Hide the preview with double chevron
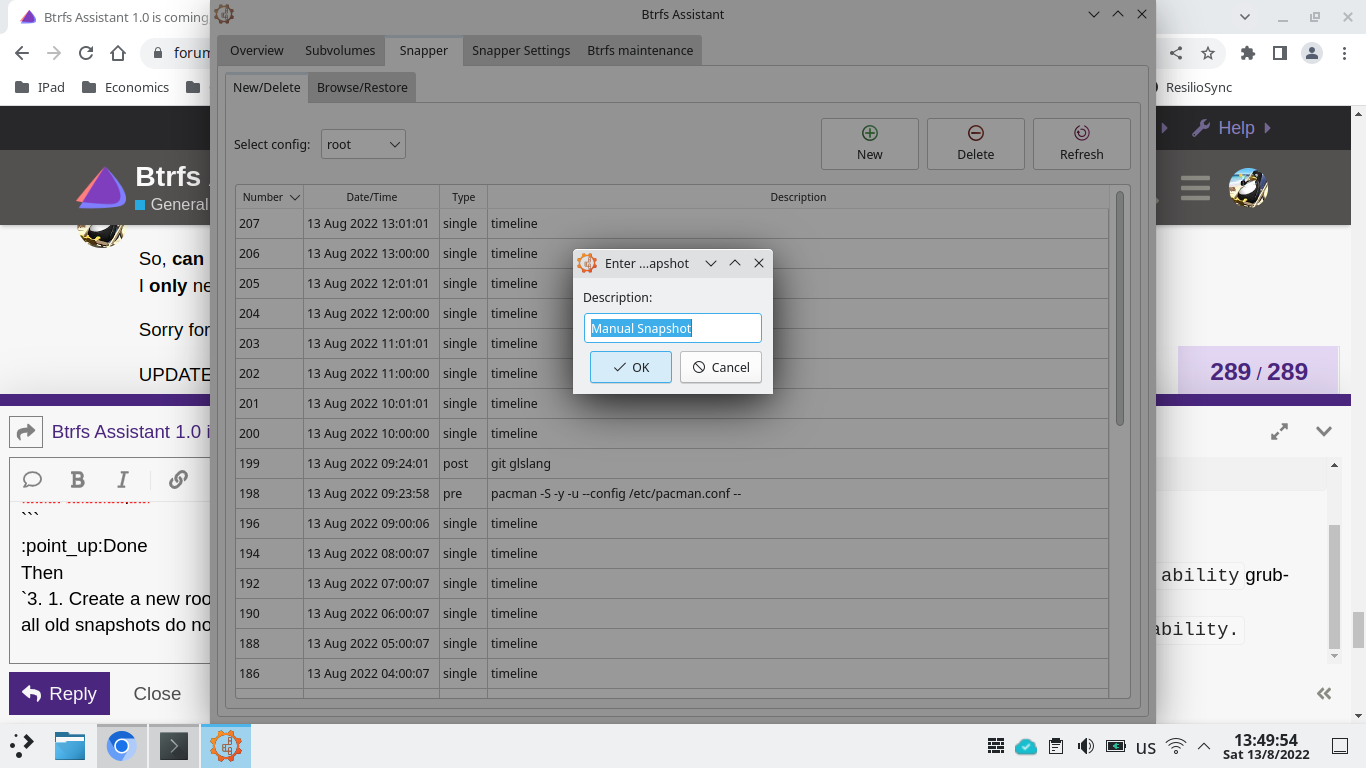1366x768 pixels. click(x=1324, y=693)
